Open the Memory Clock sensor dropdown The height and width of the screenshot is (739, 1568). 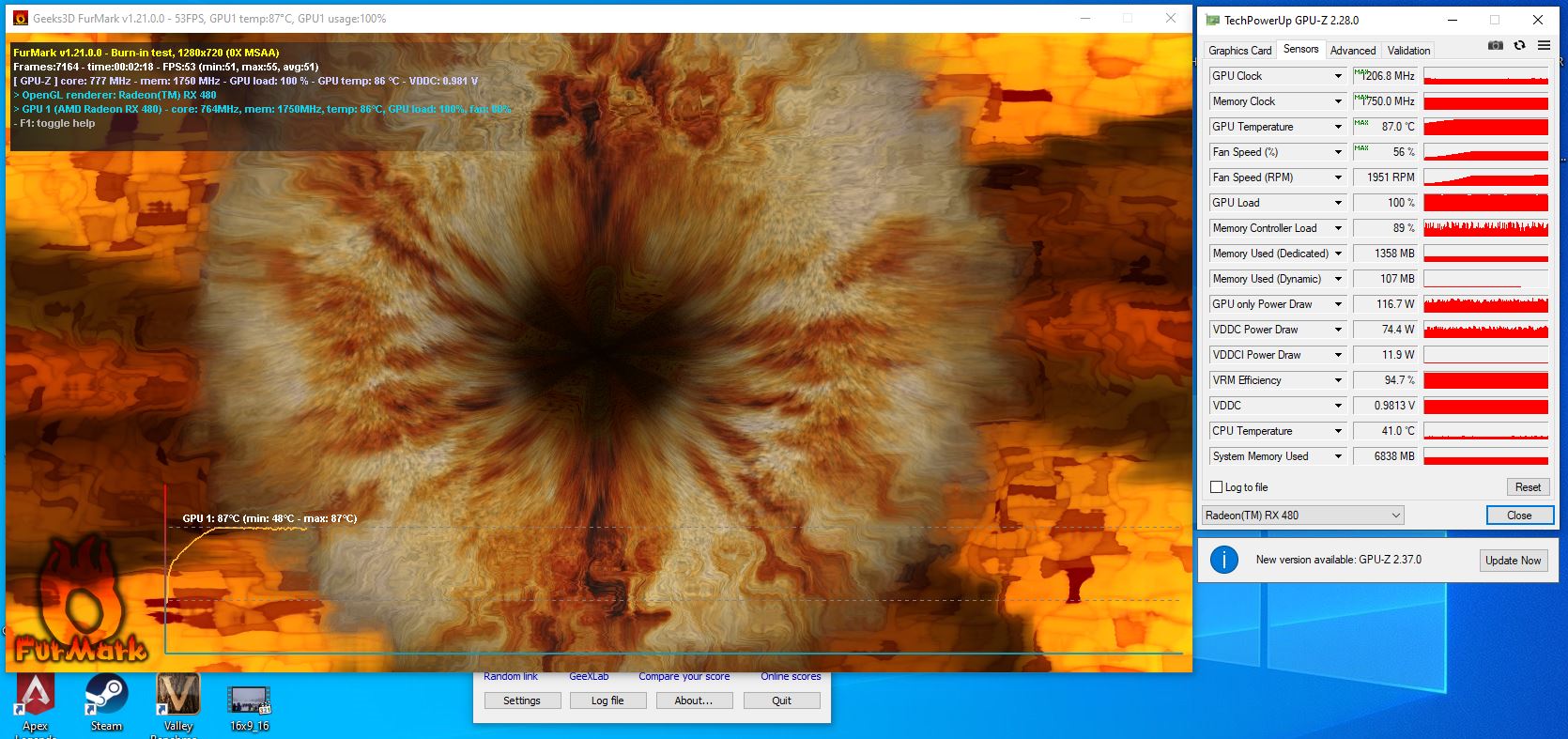pyautogui.click(x=1339, y=101)
